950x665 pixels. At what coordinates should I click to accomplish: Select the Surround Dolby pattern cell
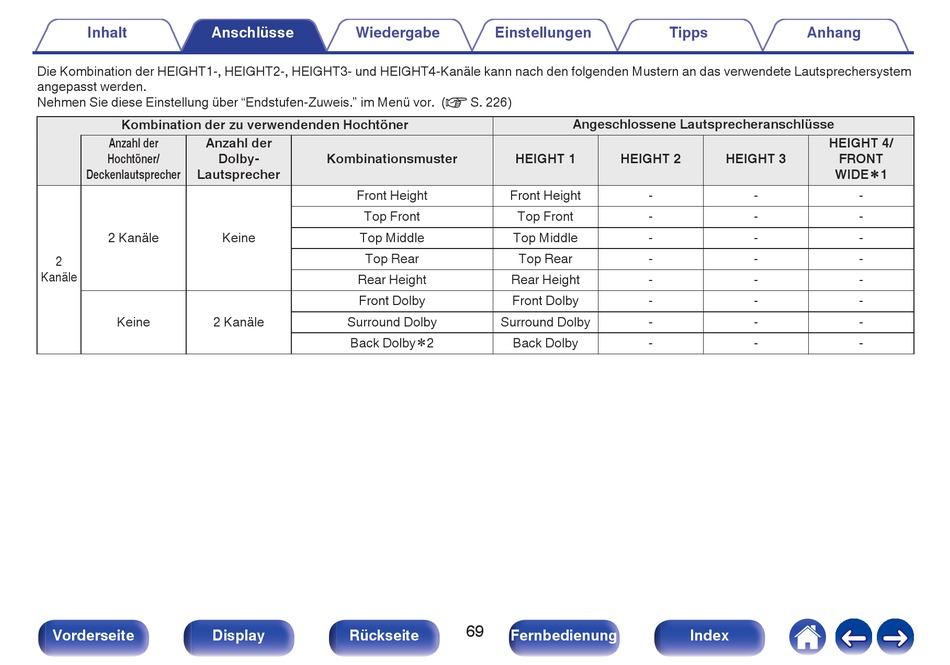point(392,322)
